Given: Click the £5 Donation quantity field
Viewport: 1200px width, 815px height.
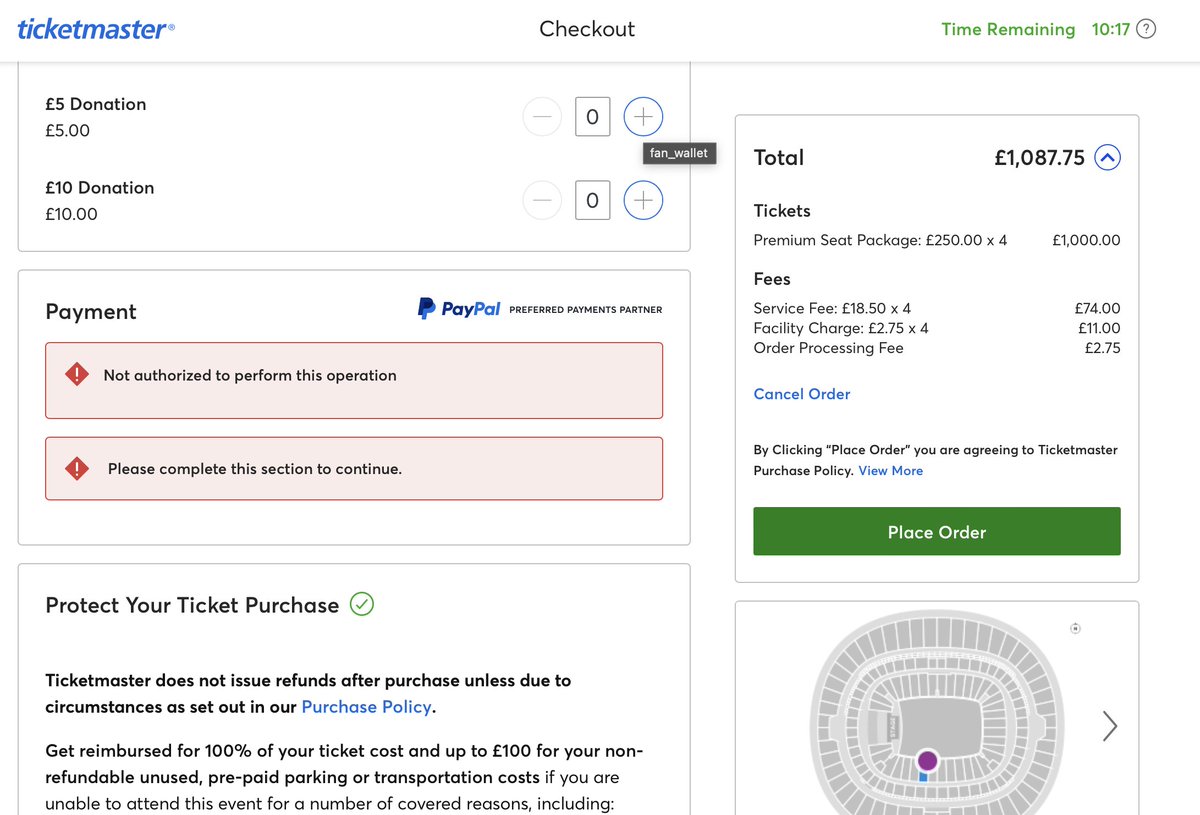Looking at the screenshot, I should point(592,117).
